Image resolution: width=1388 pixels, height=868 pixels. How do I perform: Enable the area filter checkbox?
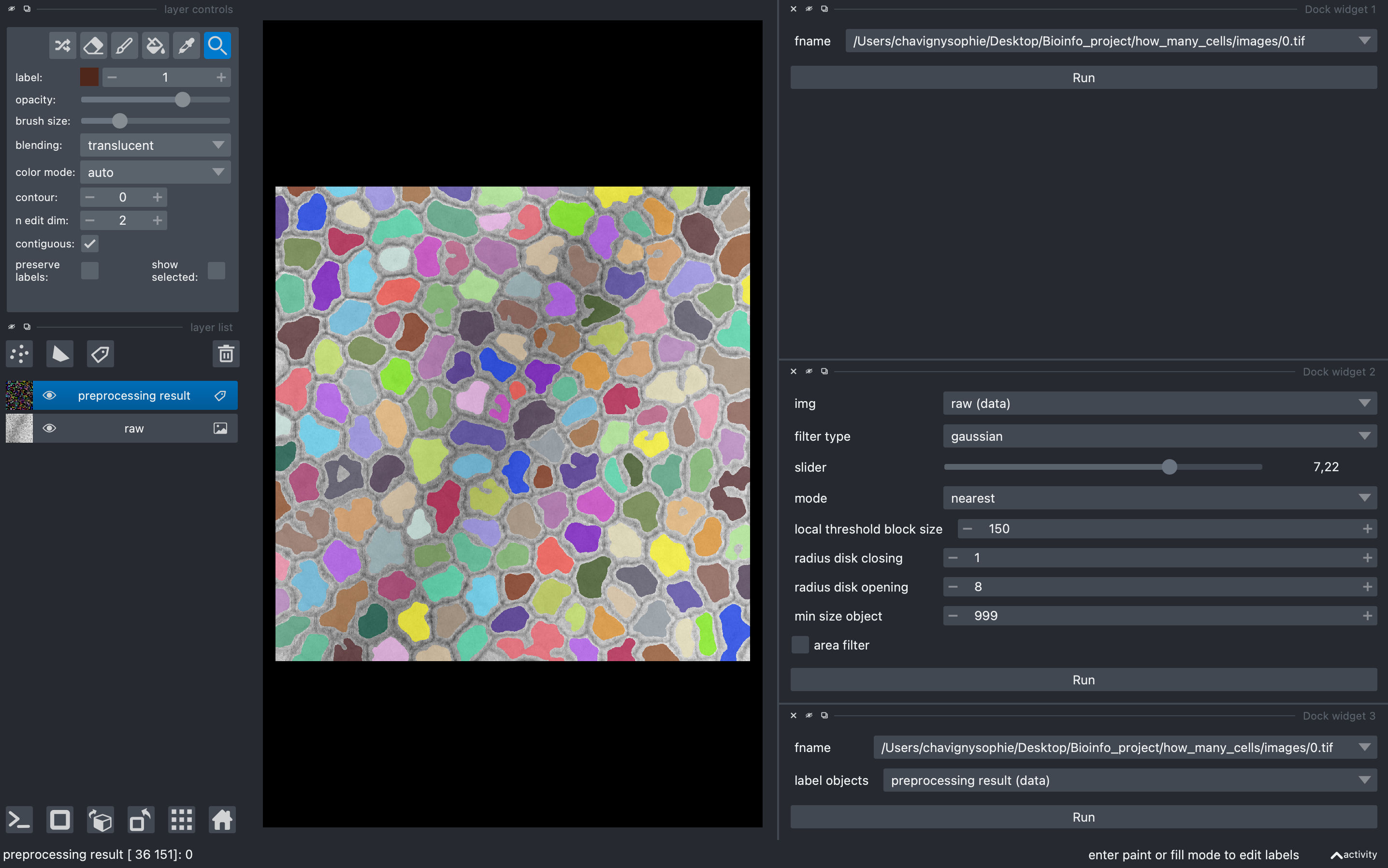click(800, 645)
